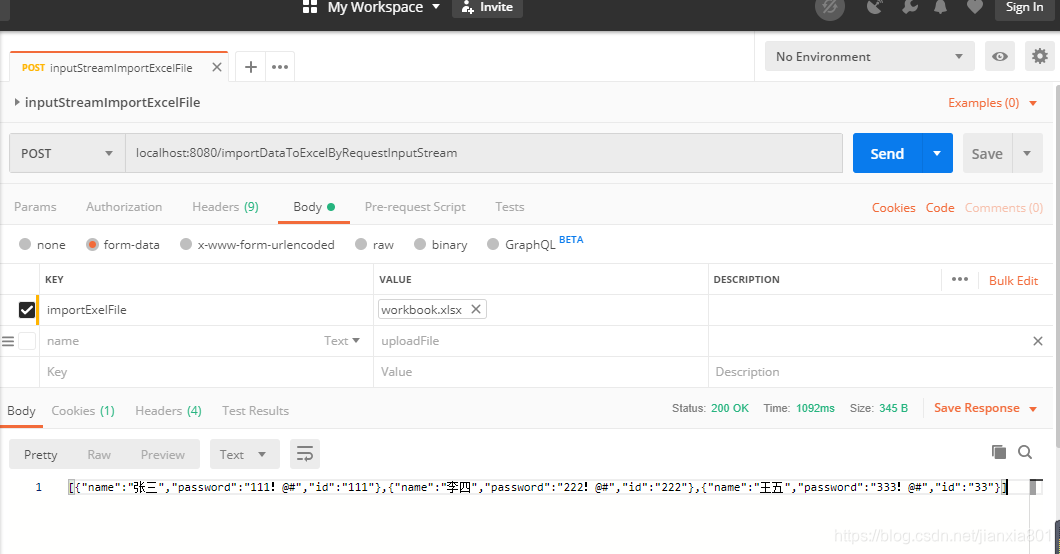Open the workspace grid icon
Image resolution: width=1060 pixels, height=554 pixels.
coord(310,7)
